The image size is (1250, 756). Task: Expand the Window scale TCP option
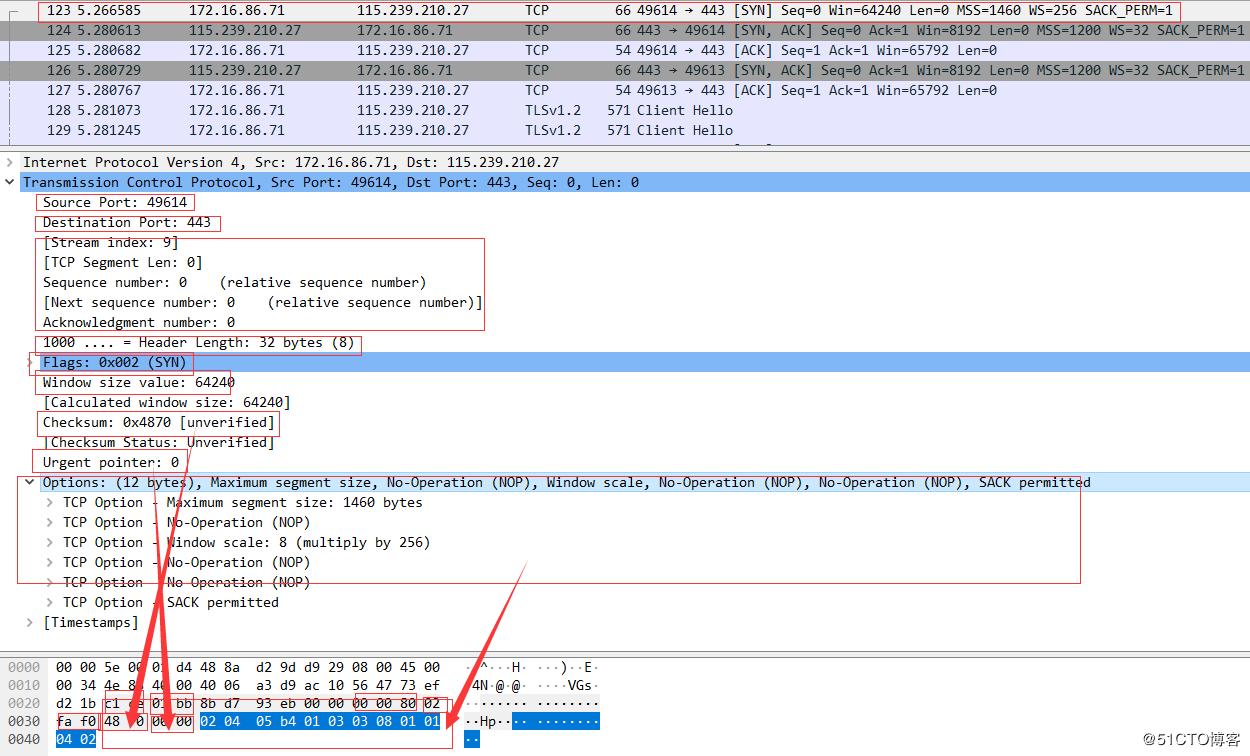click(x=50, y=542)
